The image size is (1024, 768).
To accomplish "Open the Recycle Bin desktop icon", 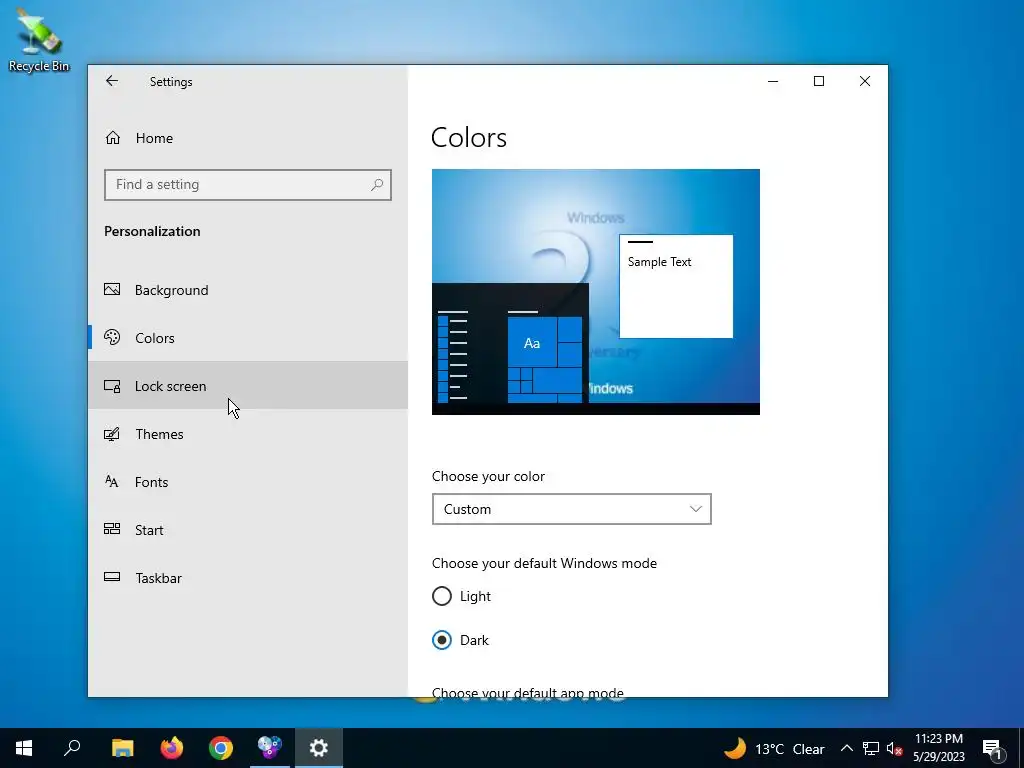I will 39,40.
